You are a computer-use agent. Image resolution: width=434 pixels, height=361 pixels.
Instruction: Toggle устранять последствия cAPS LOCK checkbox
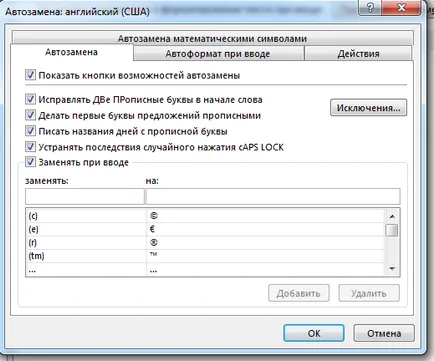pyautogui.click(x=30, y=146)
